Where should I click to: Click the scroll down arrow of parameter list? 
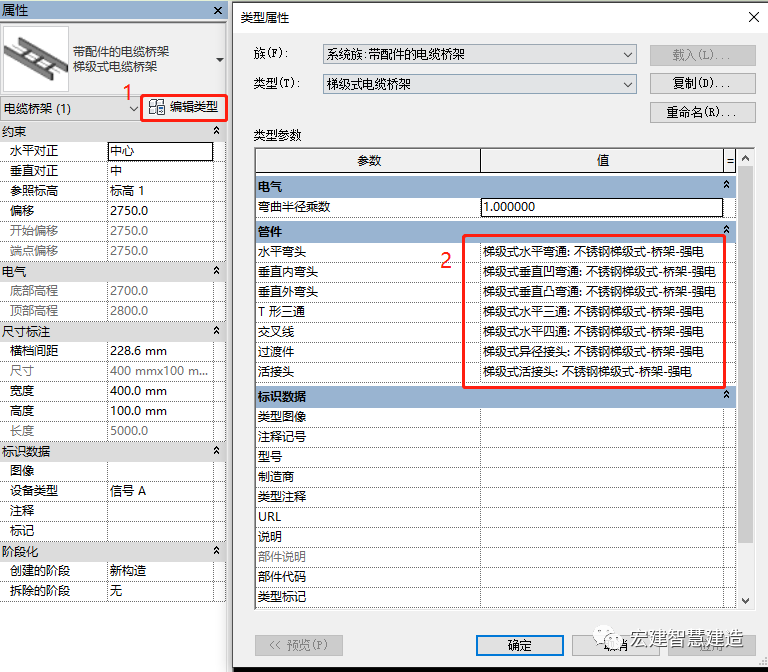[745, 600]
